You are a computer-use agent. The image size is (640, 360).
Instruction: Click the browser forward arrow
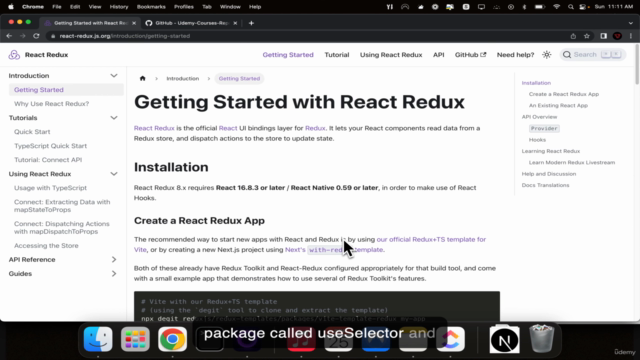click(x=22, y=36)
